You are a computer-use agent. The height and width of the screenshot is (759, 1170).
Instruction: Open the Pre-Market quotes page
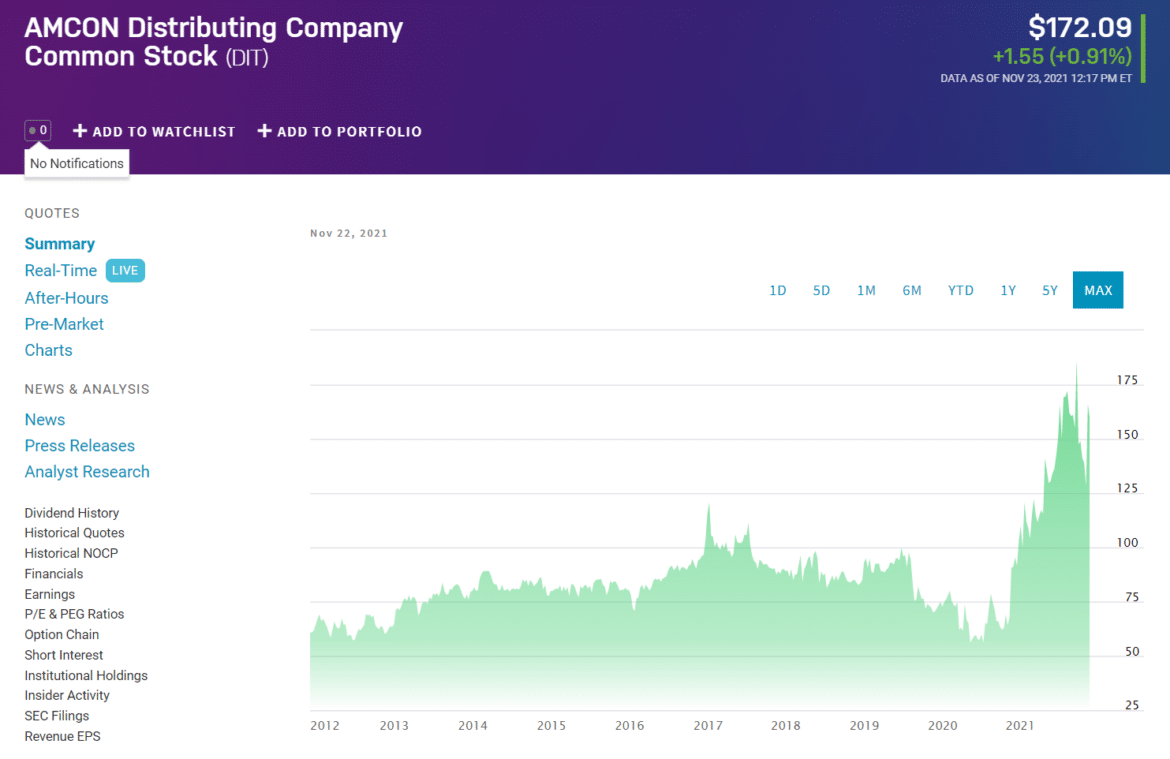coord(64,323)
